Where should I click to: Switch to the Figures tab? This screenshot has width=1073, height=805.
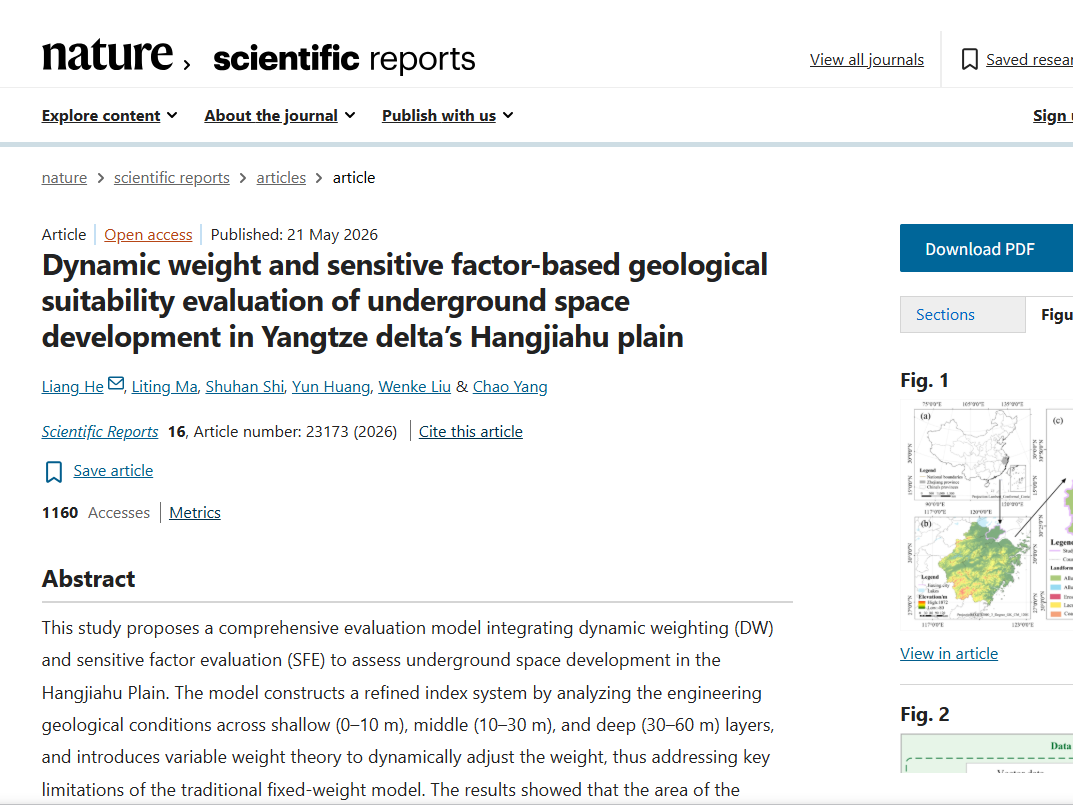(1050, 315)
